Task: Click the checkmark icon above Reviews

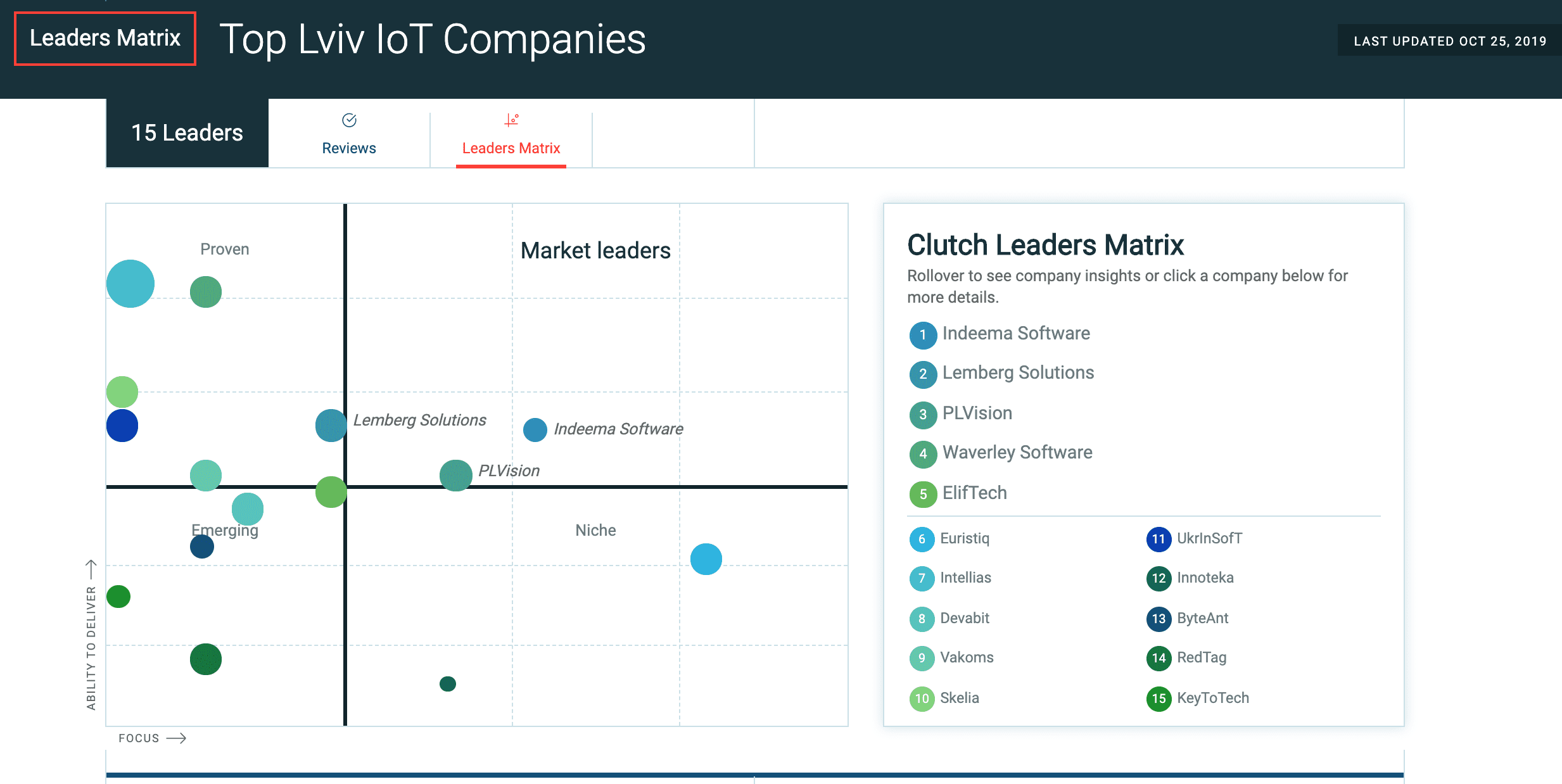Action: tap(349, 120)
